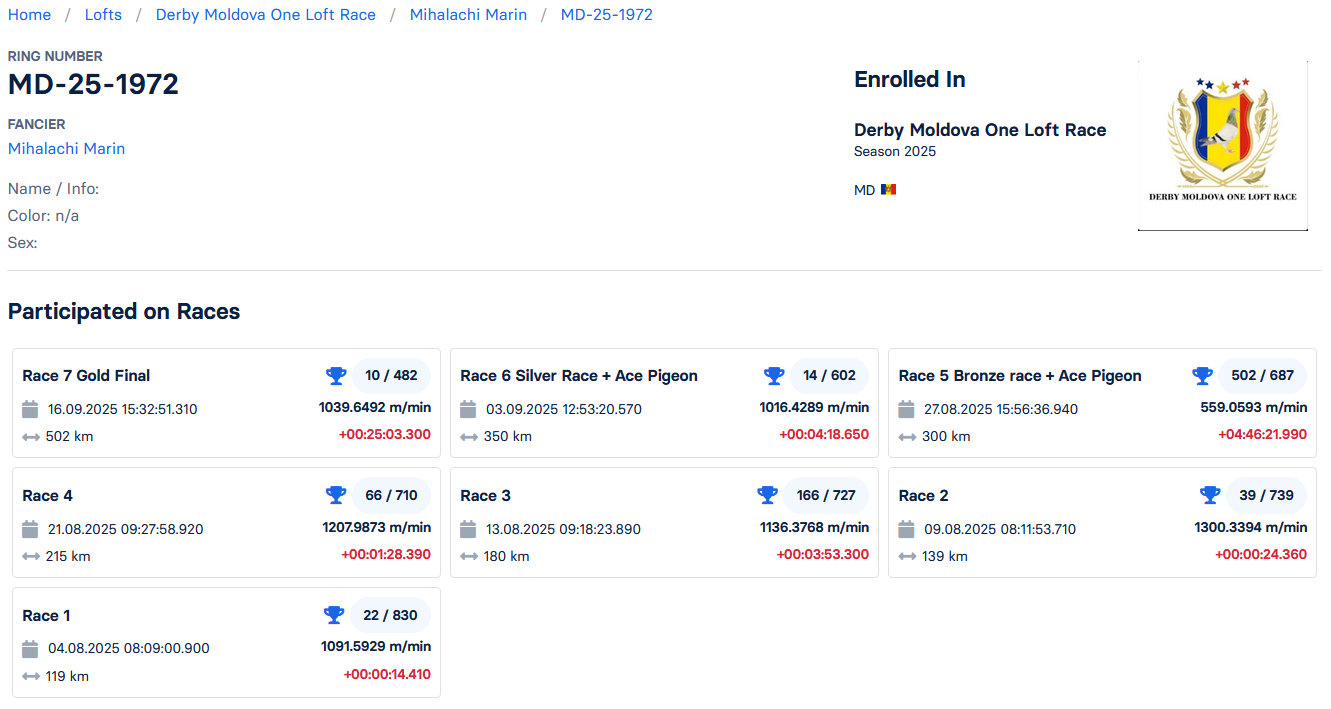Click the trophy icon on Race 5 Bronze race

tap(1202, 376)
